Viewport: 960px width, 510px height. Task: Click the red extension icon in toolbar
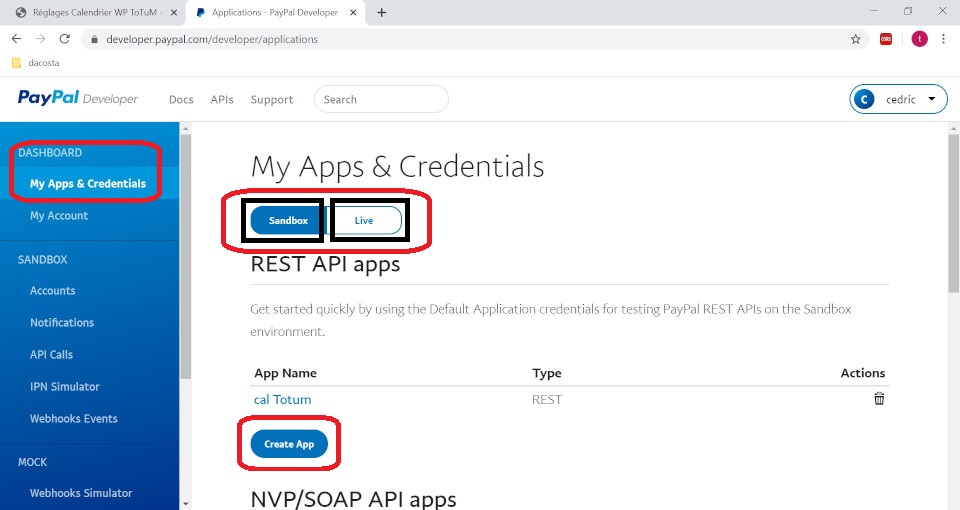click(886, 39)
